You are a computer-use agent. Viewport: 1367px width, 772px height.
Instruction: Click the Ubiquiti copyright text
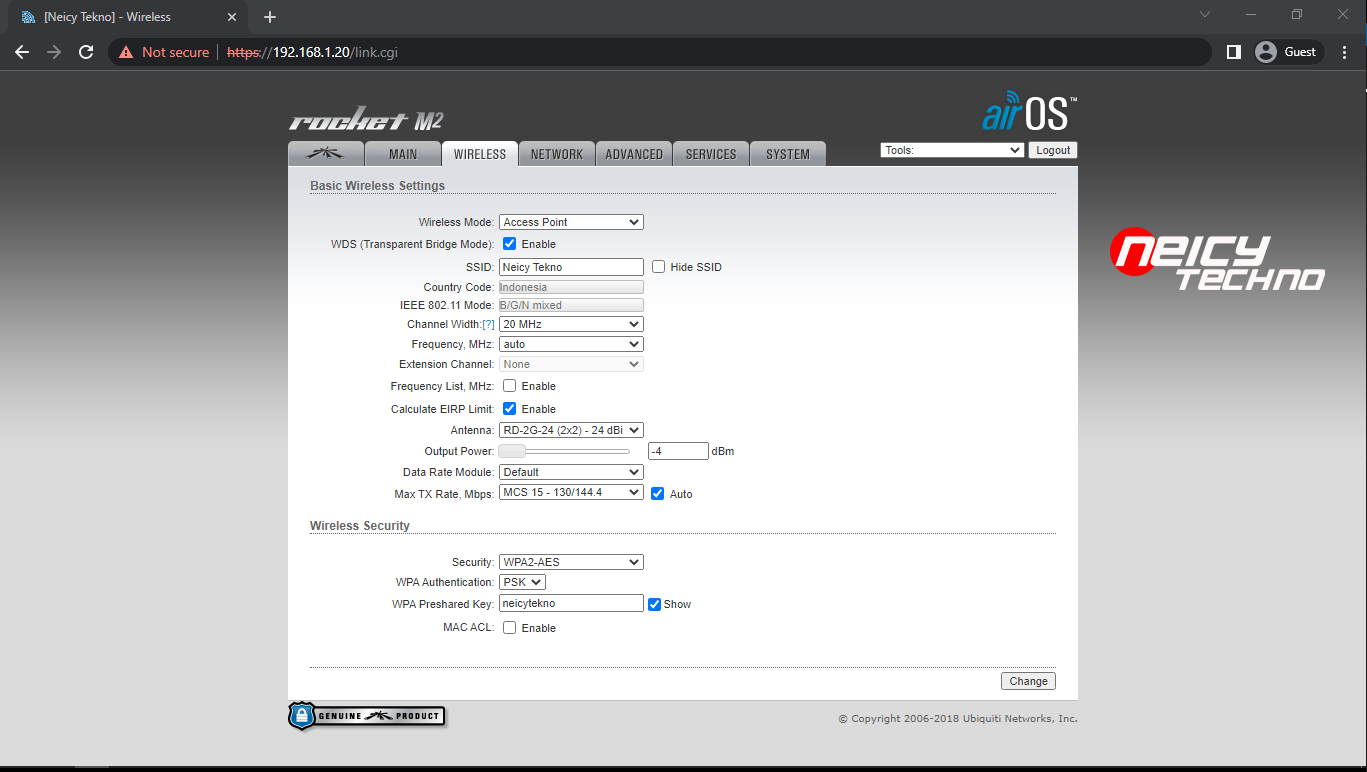(958, 718)
